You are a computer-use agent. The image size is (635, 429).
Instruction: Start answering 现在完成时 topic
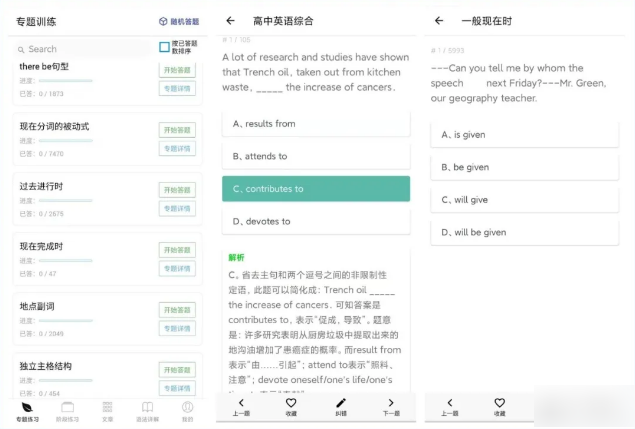tap(177, 250)
